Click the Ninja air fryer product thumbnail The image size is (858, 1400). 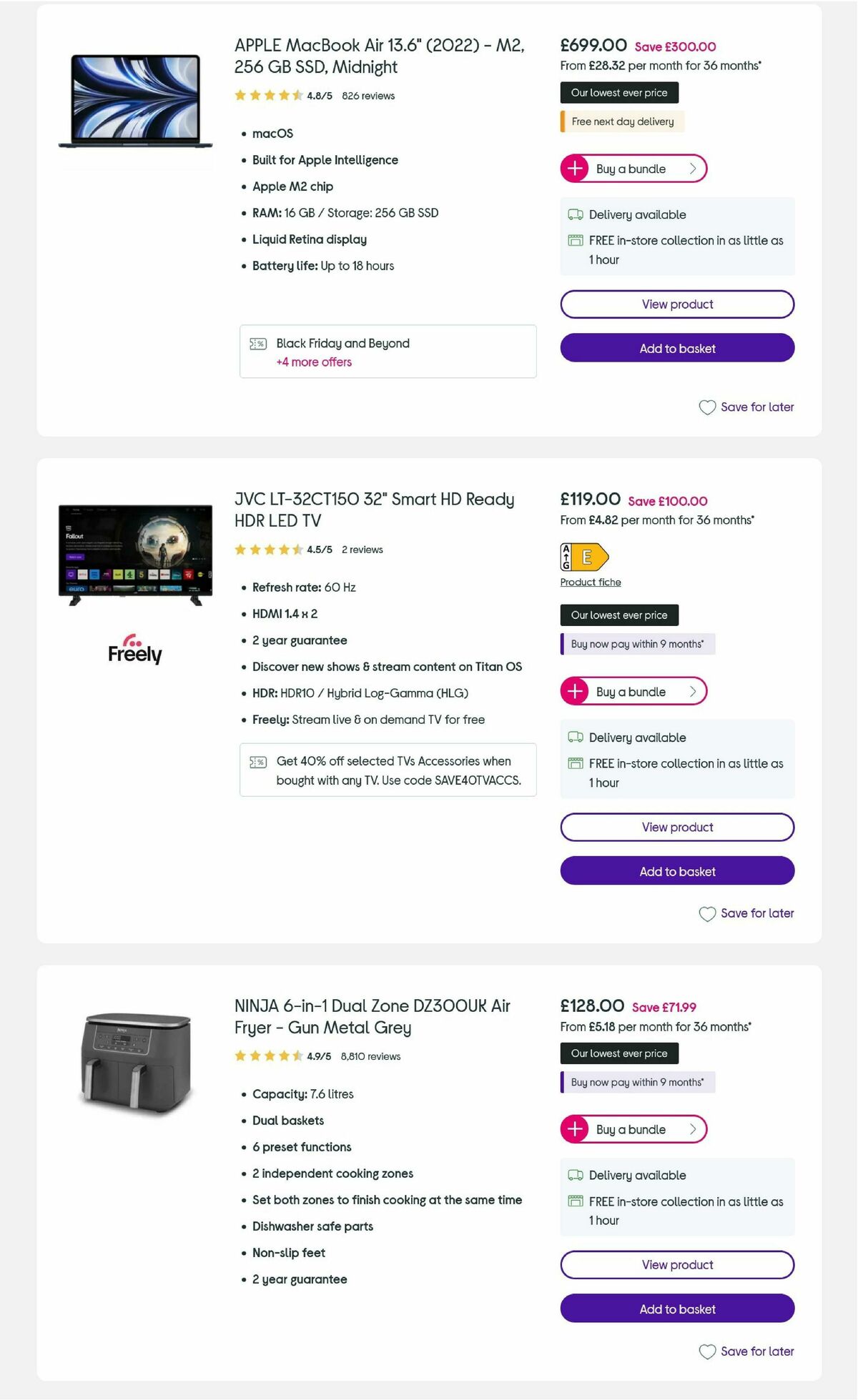click(x=136, y=1065)
